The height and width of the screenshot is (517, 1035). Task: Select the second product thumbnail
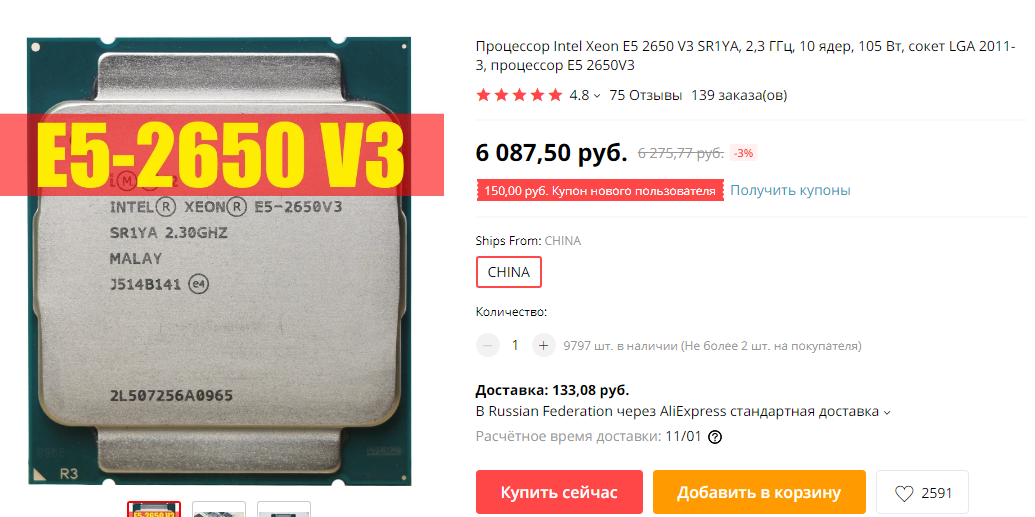(218, 510)
